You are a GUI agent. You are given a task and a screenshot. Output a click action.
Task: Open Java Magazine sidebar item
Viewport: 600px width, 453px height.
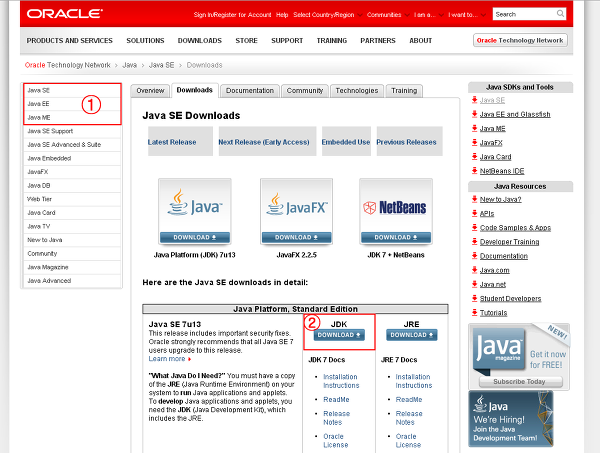pos(72,267)
